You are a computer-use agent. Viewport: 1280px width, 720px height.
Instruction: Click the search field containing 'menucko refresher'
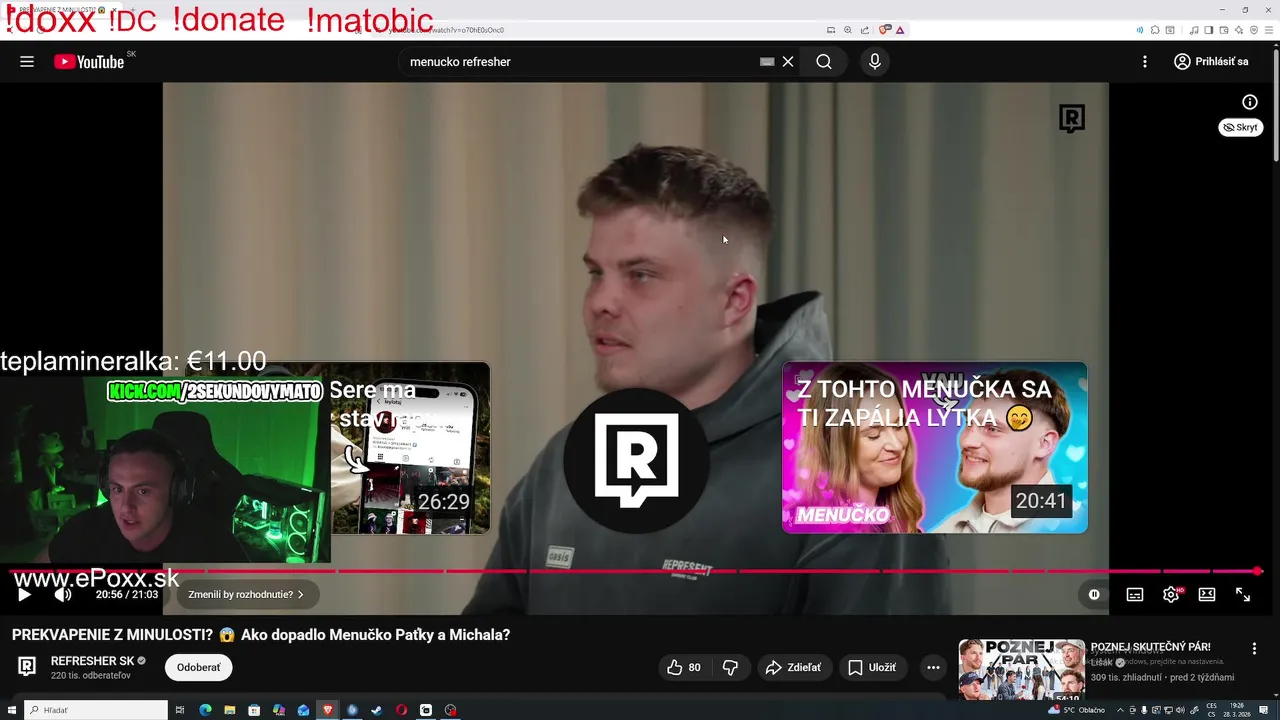click(x=580, y=62)
